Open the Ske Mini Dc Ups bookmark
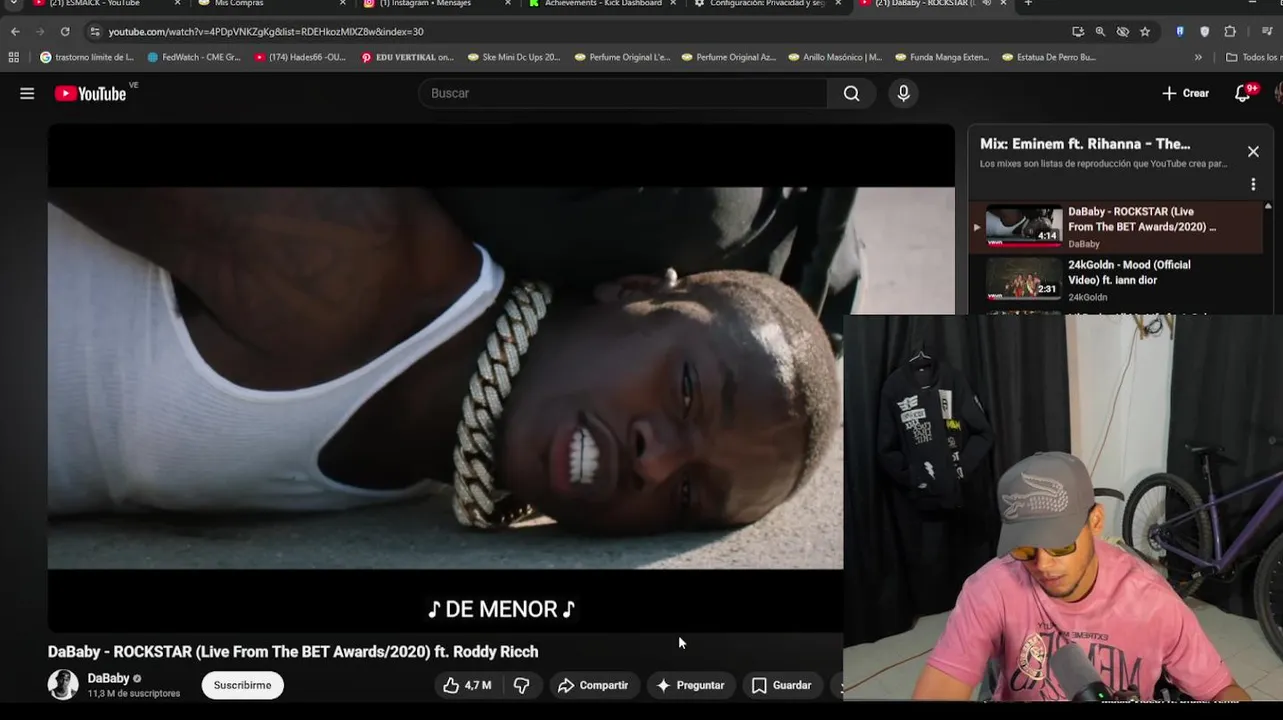The image size is (1283, 720). point(514,57)
